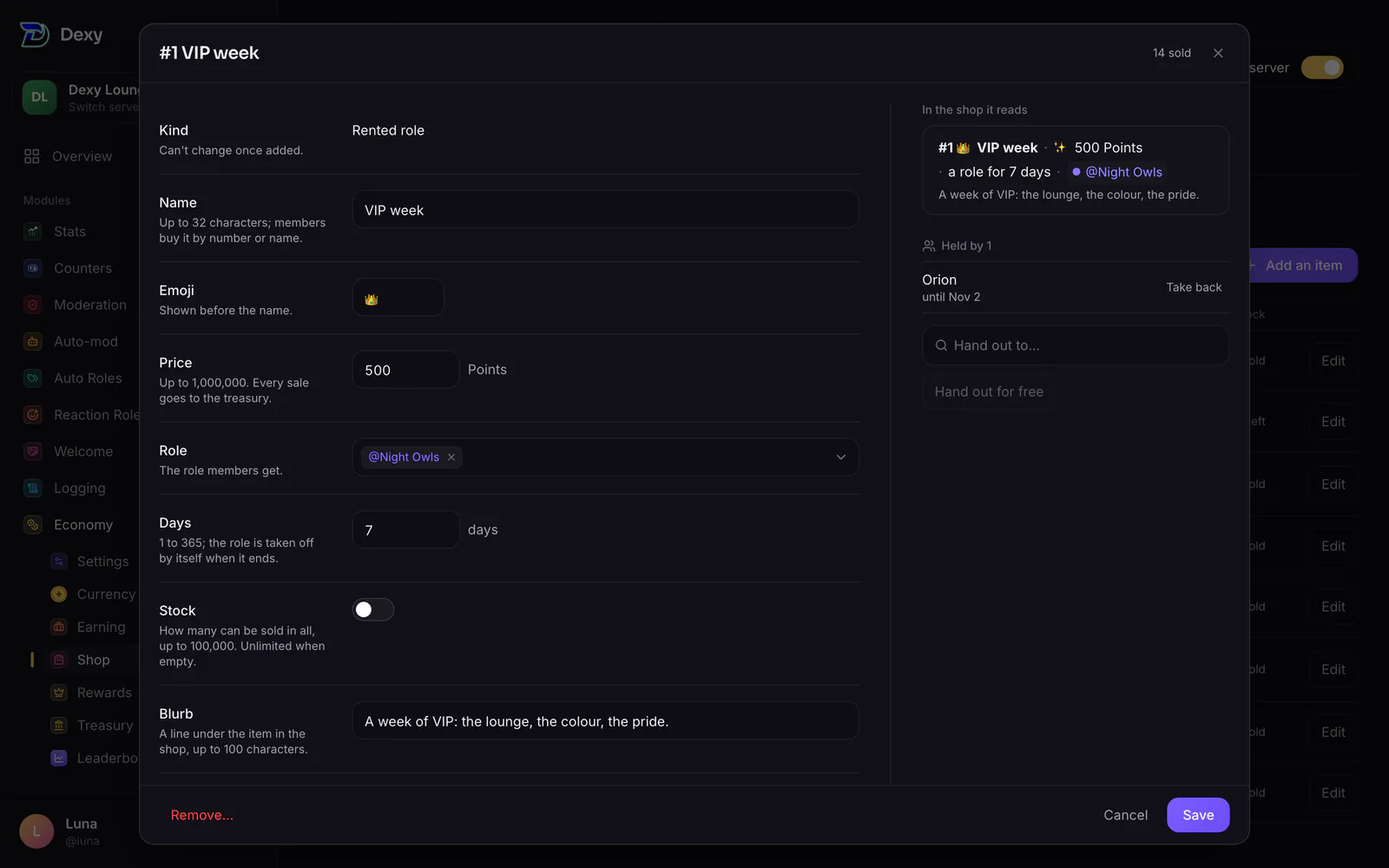Click the Hand out for free button
This screenshot has width=1389, height=868.
coord(989,391)
